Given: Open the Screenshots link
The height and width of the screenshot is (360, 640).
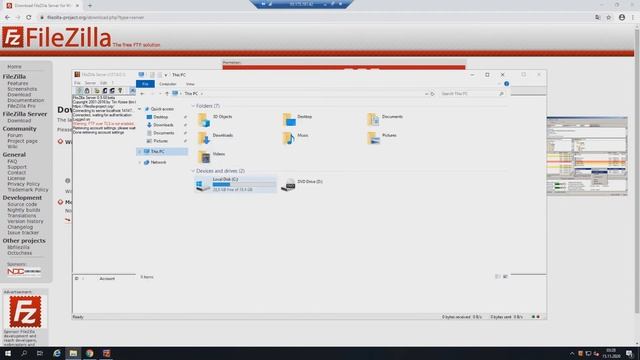Looking at the screenshot, I should pyautogui.click(x=22, y=89).
